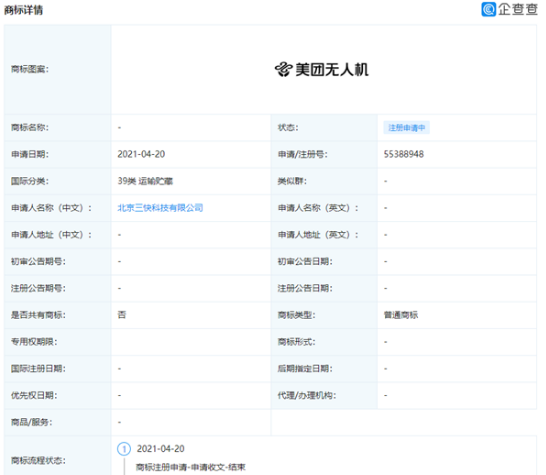546x475 pixels.
Task: Click the 注册公告期号 label
Action: (38, 288)
